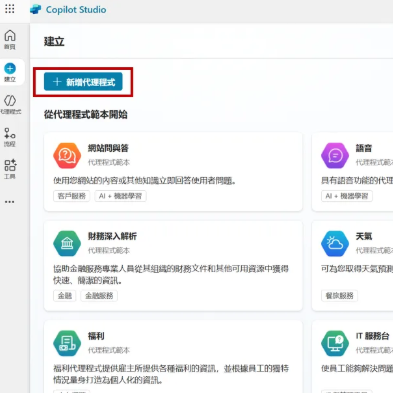The width and height of the screenshot is (393, 393).
Task: Open the 財務深入解析 template title
Action: click(112, 236)
